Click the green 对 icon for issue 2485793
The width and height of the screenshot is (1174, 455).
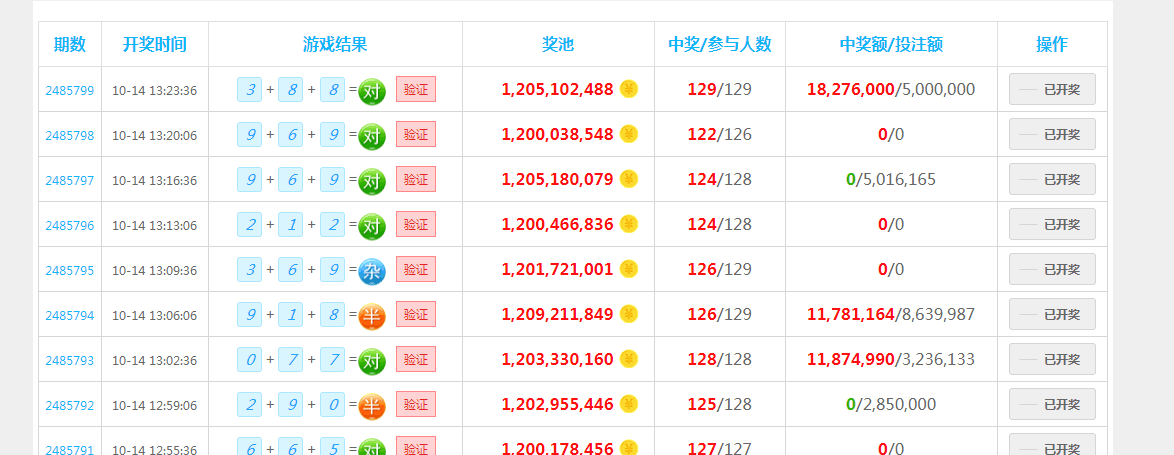372,360
